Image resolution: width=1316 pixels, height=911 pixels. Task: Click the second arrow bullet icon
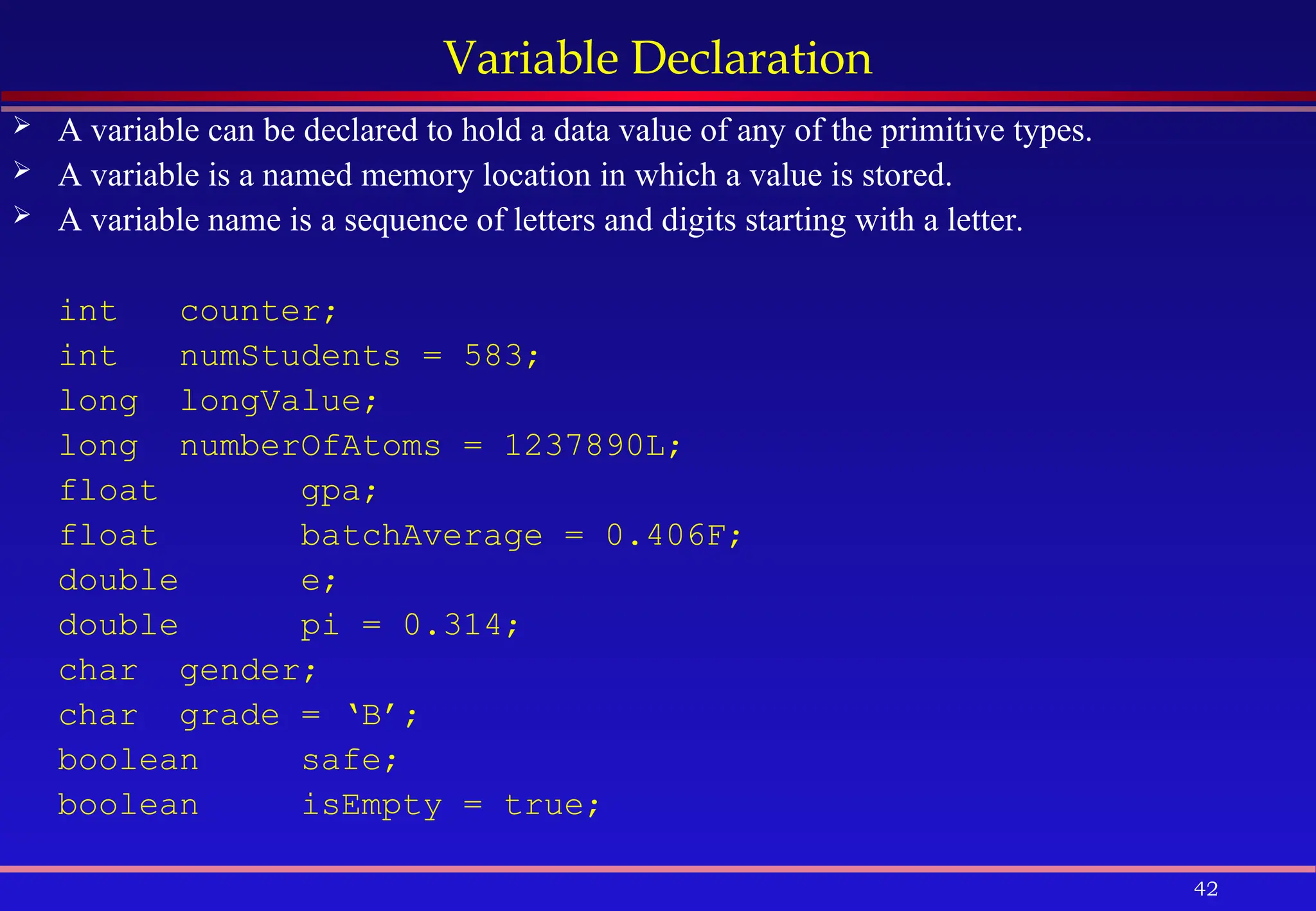[x=22, y=170]
